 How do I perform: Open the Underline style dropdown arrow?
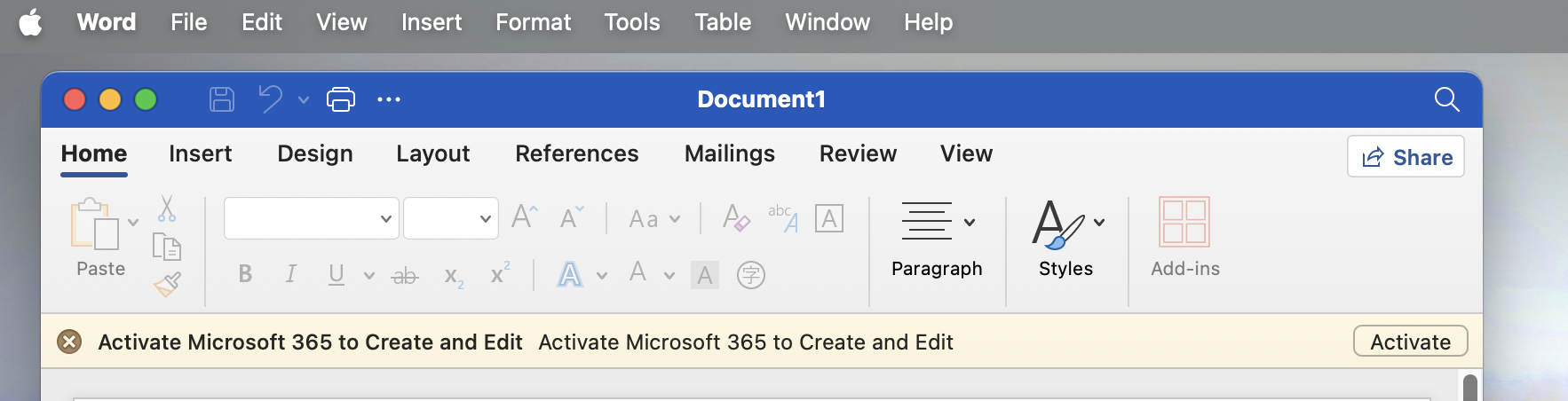[x=369, y=276]
